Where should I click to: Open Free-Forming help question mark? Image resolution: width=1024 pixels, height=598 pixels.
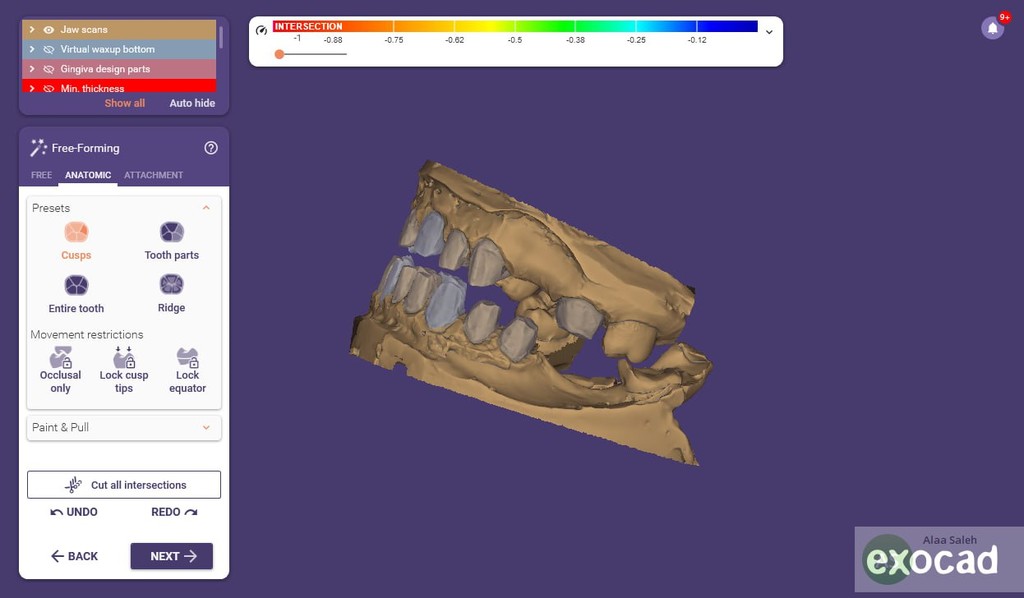coord(210,148)
